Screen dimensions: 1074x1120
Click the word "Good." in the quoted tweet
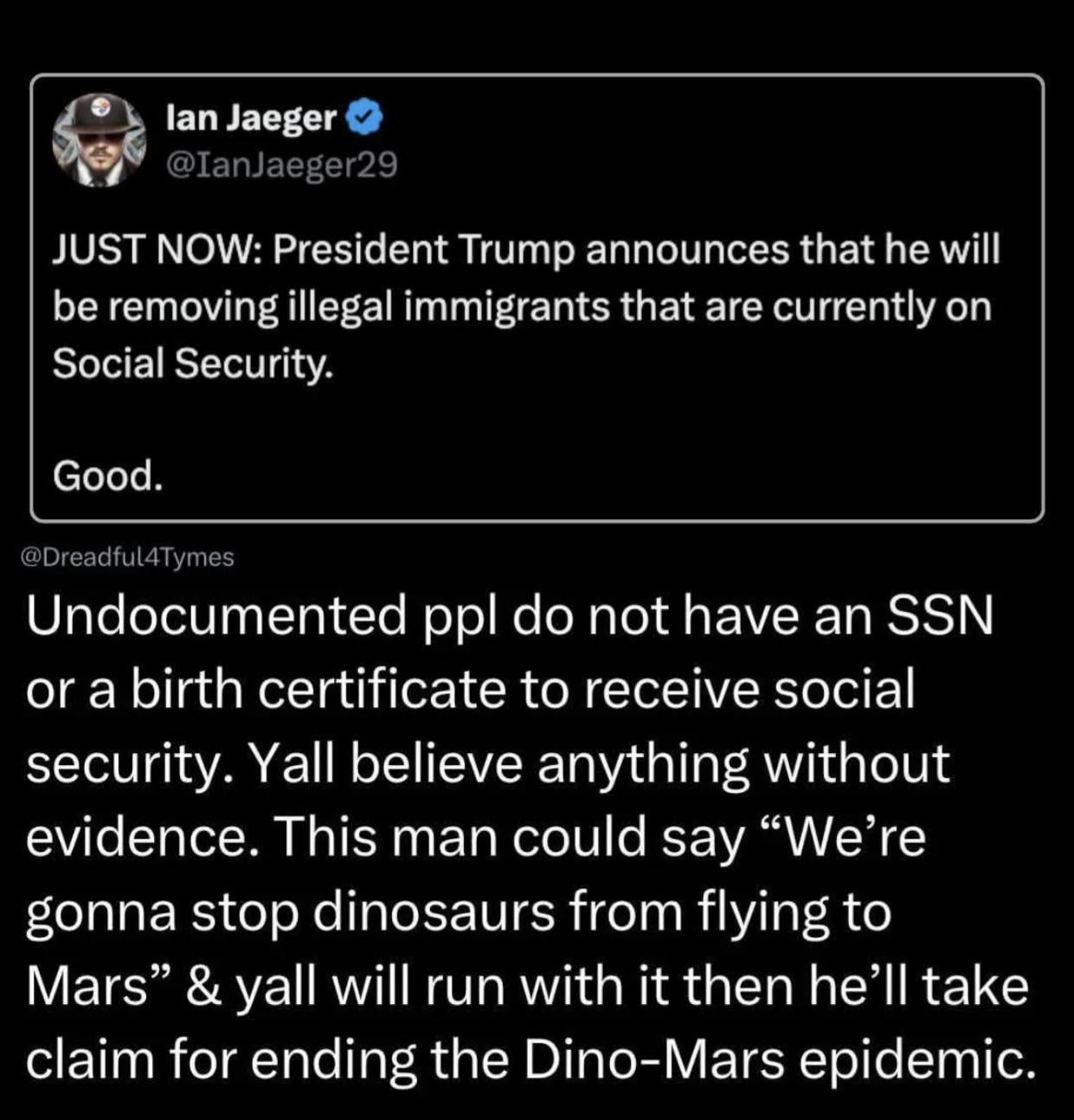click(x=107, y=474)
